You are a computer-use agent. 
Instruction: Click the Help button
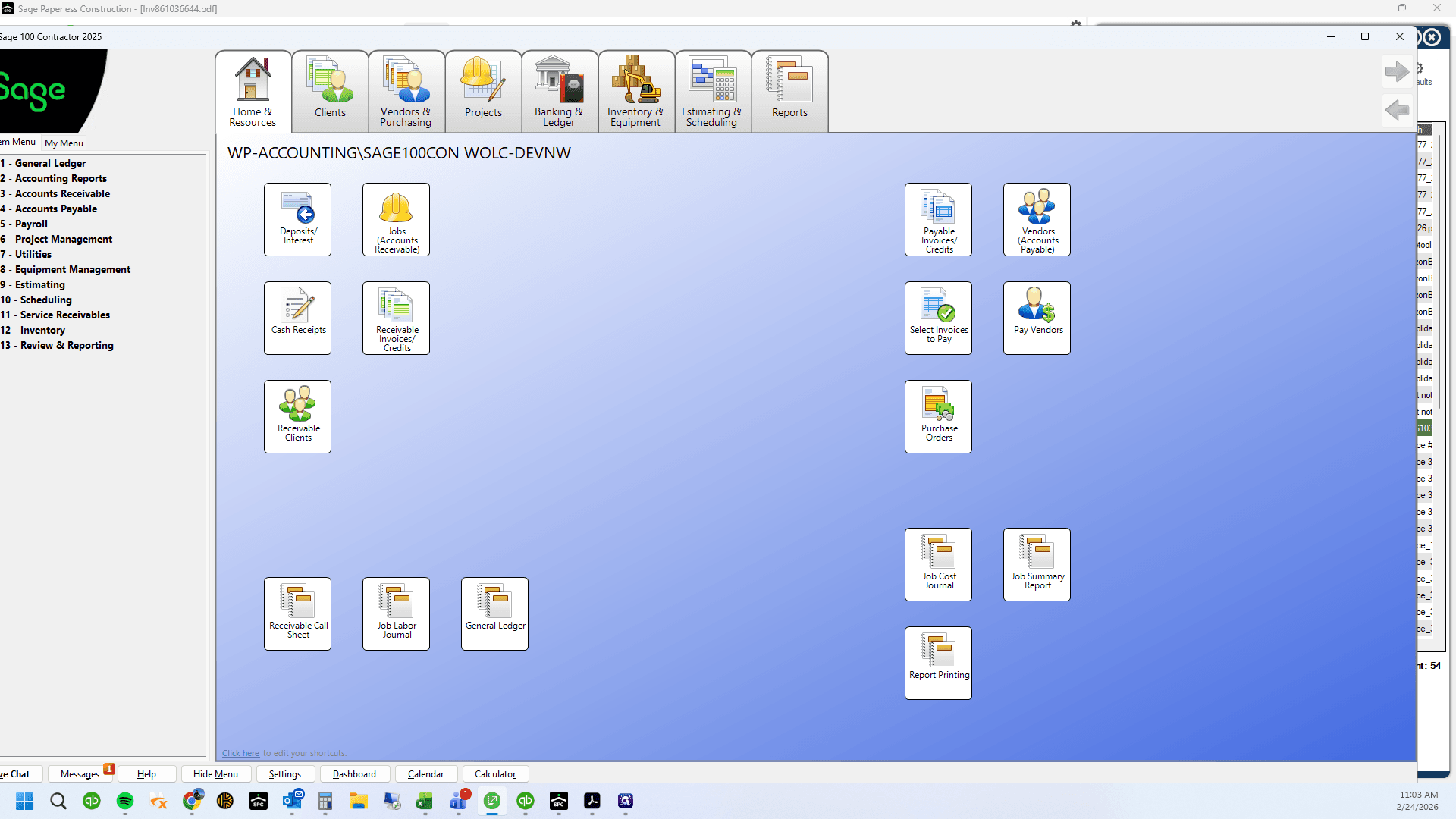pyautogui.click(x=146, y=773)
